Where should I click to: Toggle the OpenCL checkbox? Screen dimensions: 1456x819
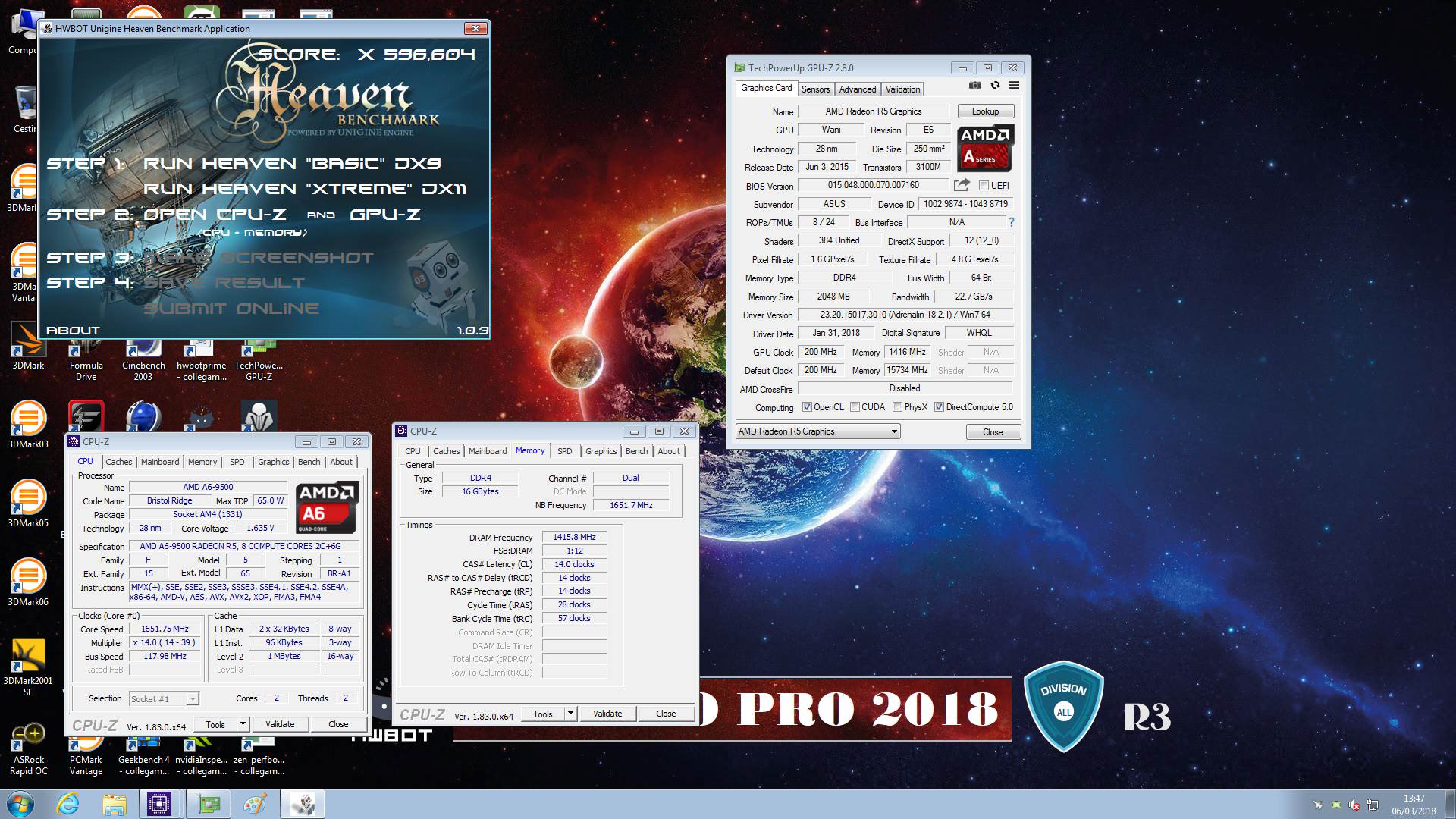[807, 407]
